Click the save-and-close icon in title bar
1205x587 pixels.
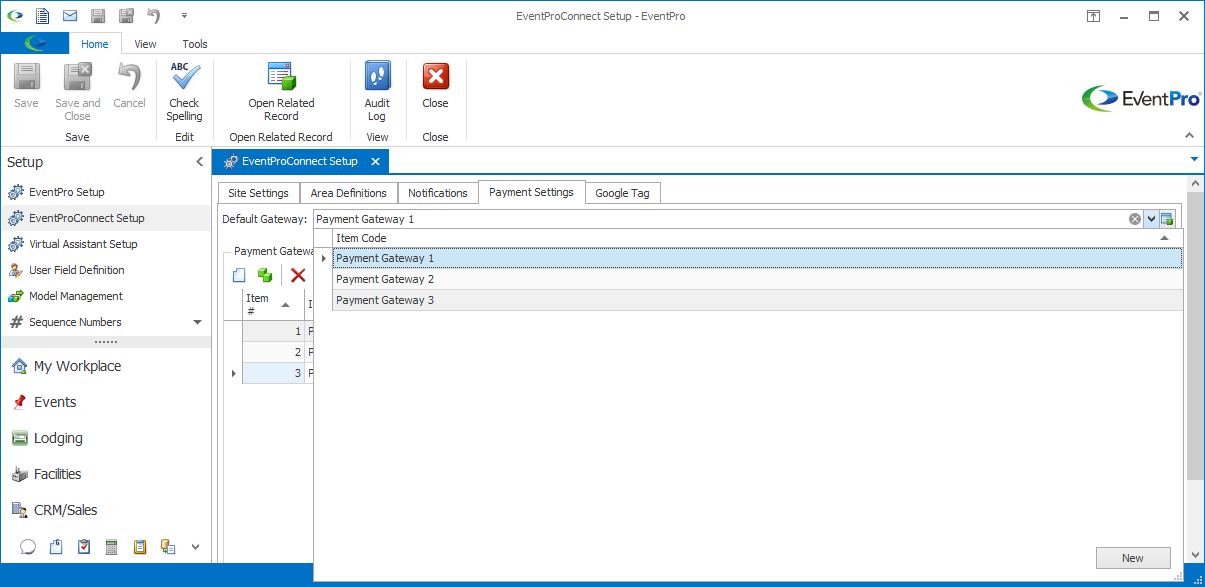pos(126,16)
